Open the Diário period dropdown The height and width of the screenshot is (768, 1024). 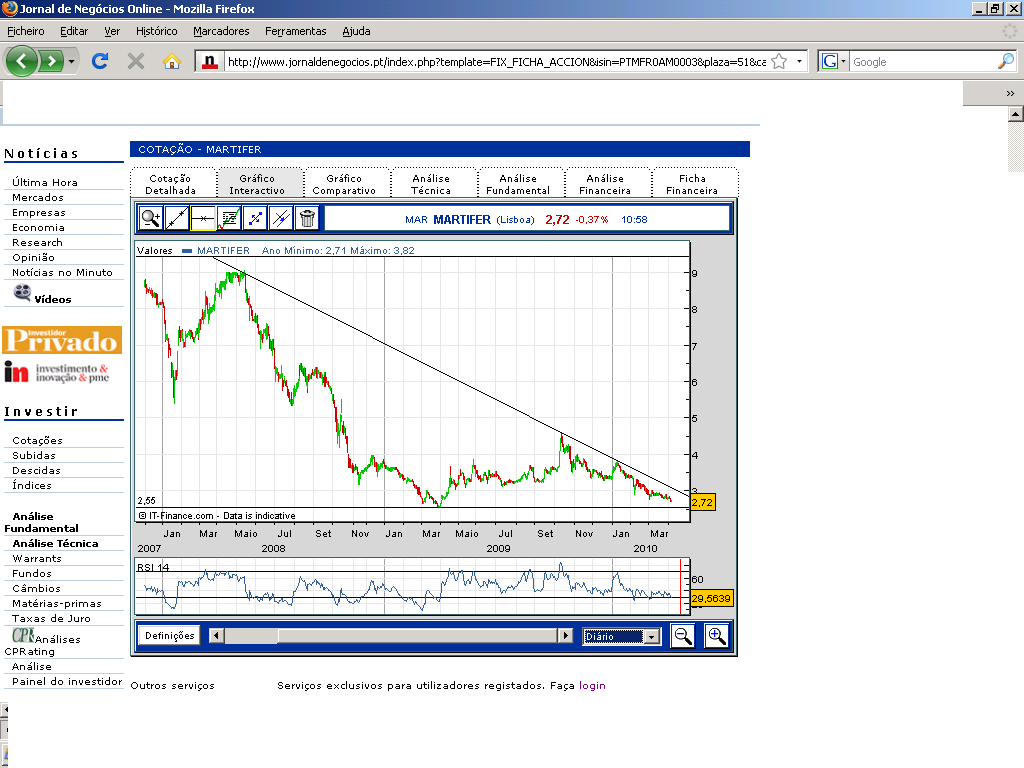(652, 637)
